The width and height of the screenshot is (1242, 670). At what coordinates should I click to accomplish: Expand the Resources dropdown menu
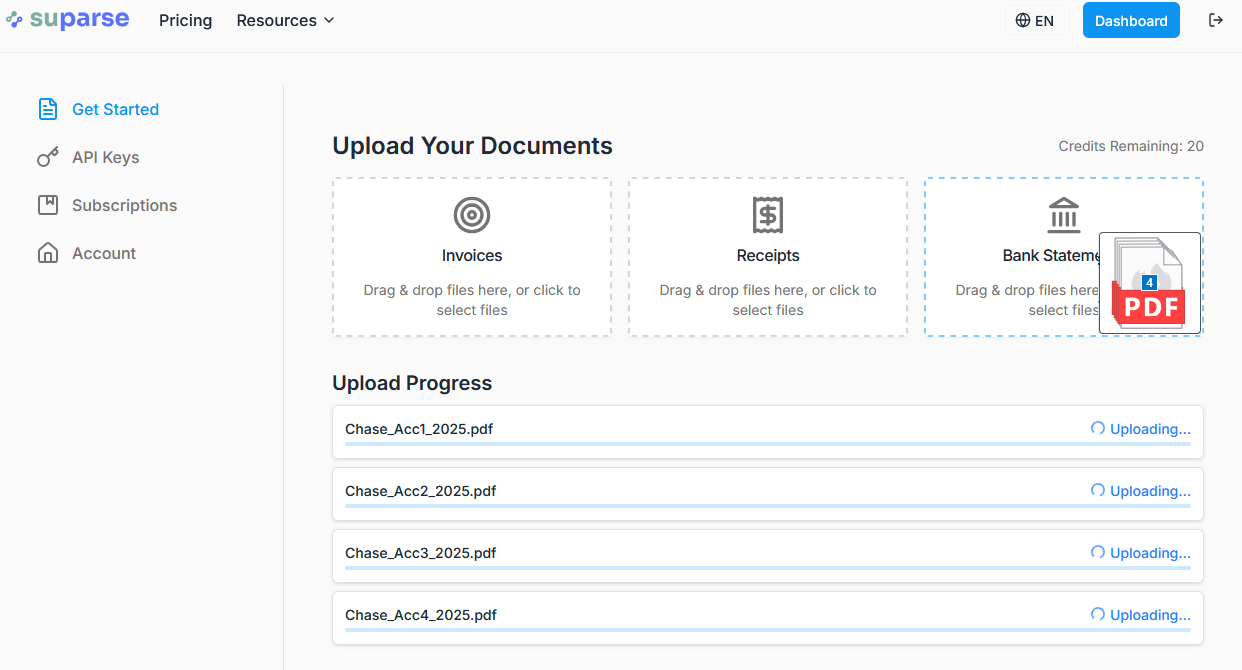[x=285, y=20]
